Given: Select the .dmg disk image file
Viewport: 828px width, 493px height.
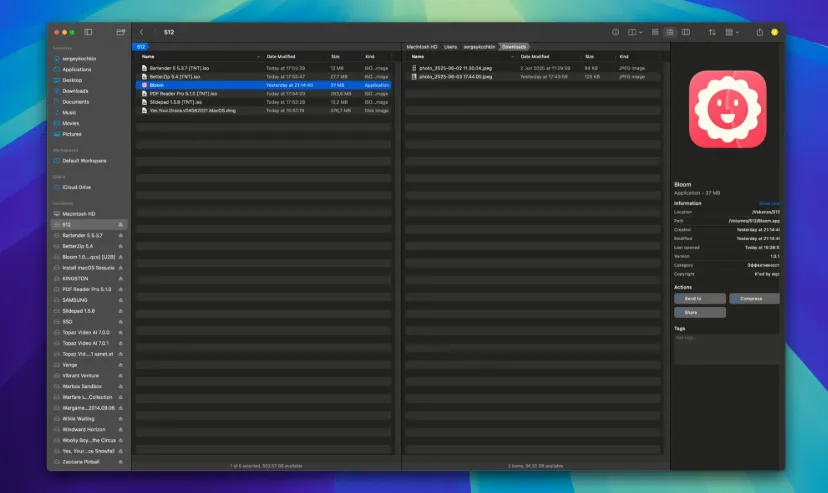Looking at the screenshot, I should [x=264, y=110].
